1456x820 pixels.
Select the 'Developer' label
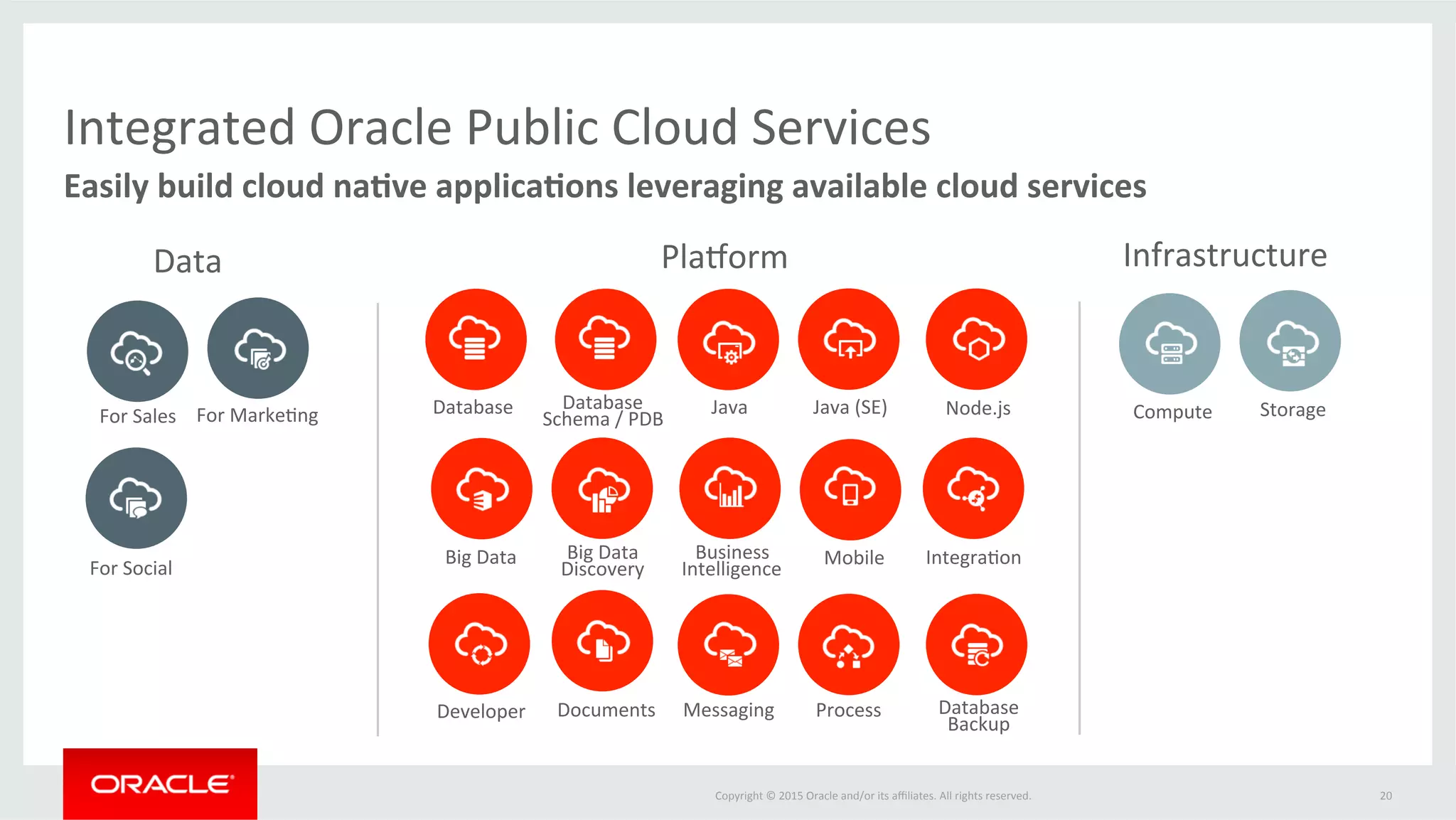pyautogui.click(x=481, y=711)
